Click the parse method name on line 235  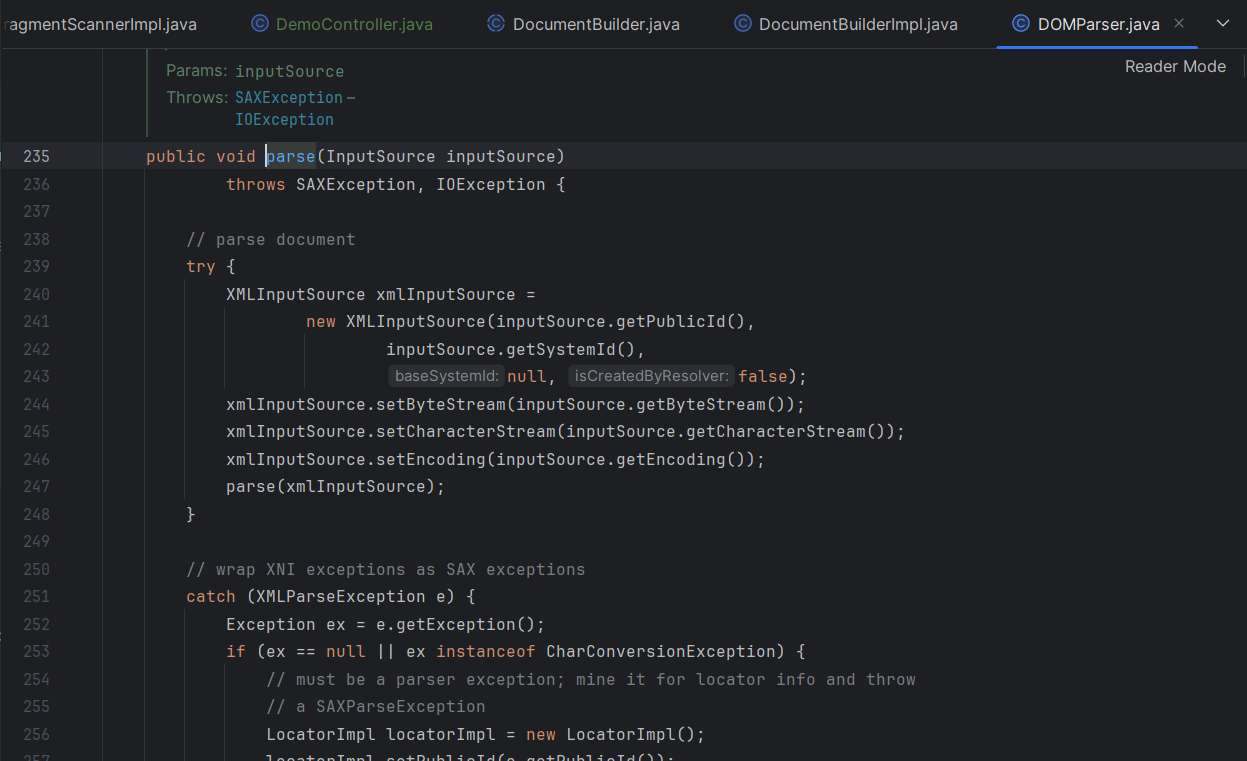292,156
